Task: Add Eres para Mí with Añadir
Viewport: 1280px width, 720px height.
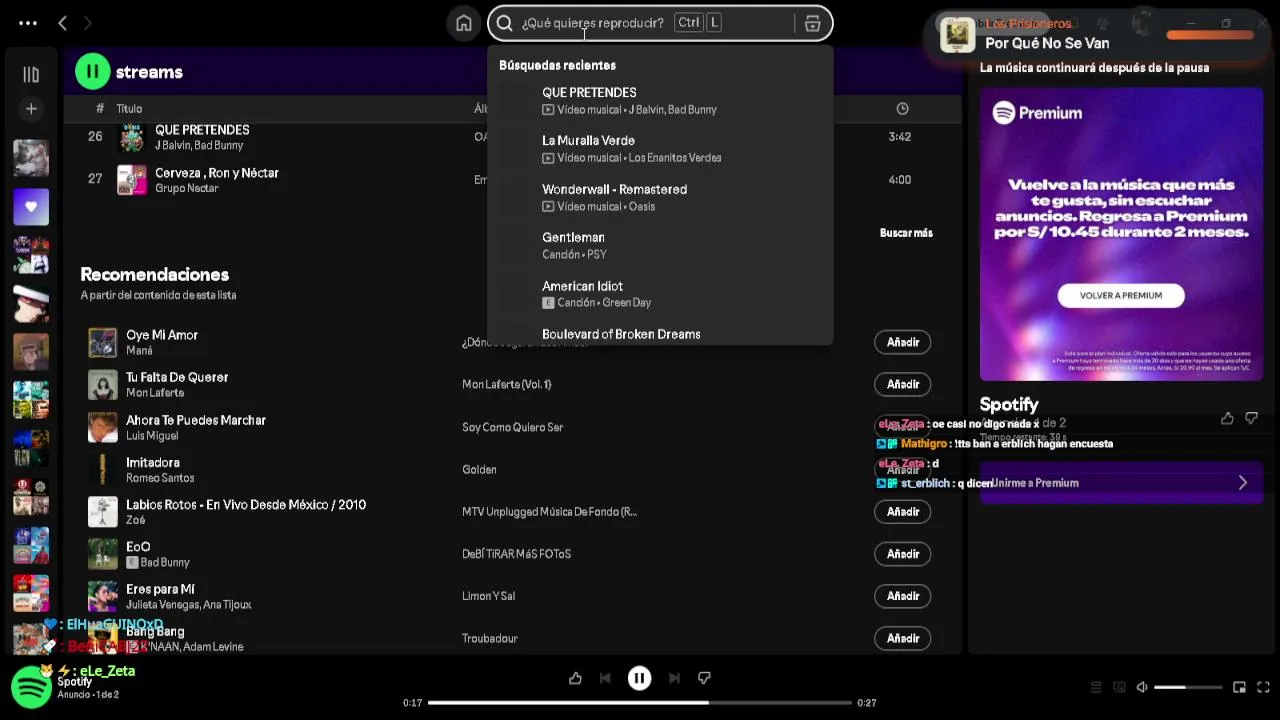Action: click(x=903, y=596)
